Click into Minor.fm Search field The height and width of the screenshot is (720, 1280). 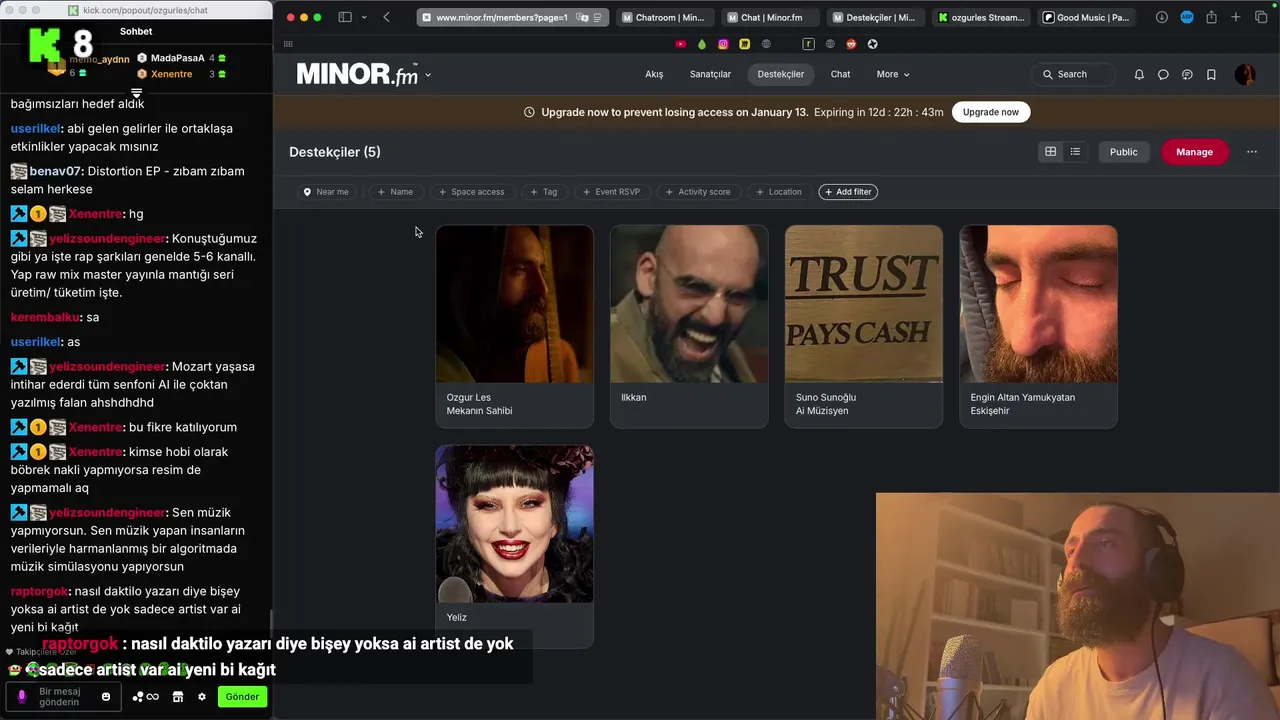(x=1072, y=74)
